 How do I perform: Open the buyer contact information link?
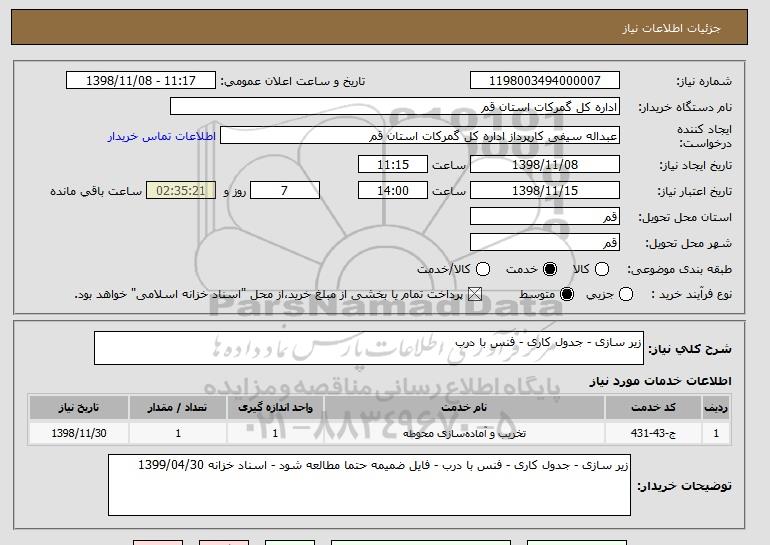pos(162,136)
